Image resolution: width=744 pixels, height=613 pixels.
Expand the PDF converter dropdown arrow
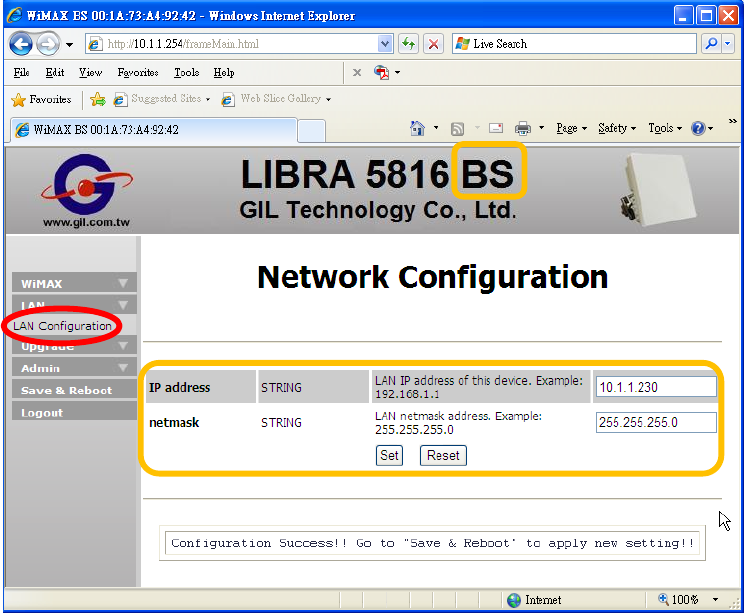398,73
